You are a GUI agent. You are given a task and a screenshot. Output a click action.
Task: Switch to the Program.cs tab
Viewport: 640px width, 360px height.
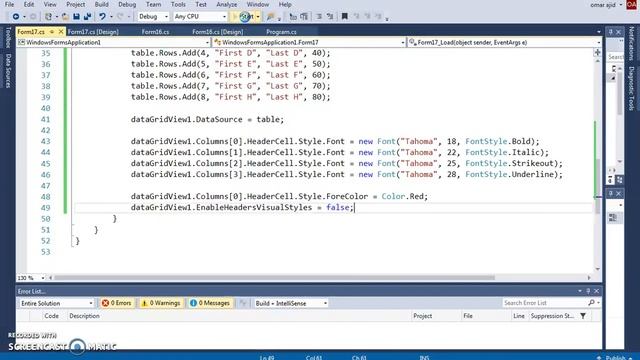point(281,31)
